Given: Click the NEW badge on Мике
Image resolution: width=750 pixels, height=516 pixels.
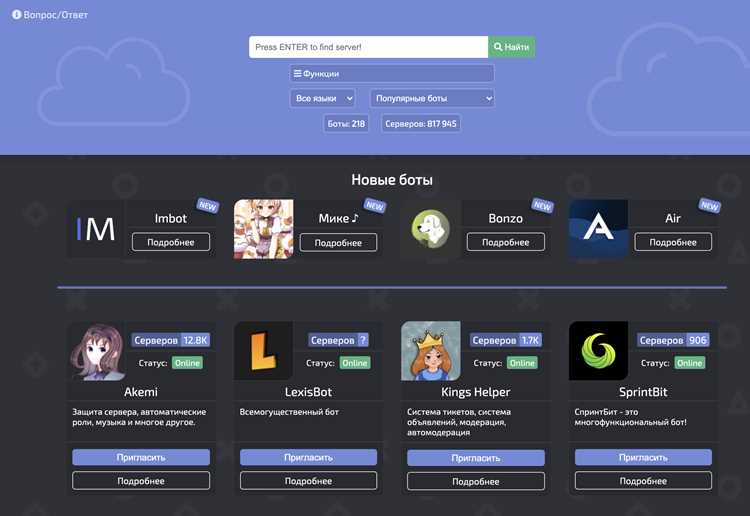Looking at the screenshot, I should point(375,205).
